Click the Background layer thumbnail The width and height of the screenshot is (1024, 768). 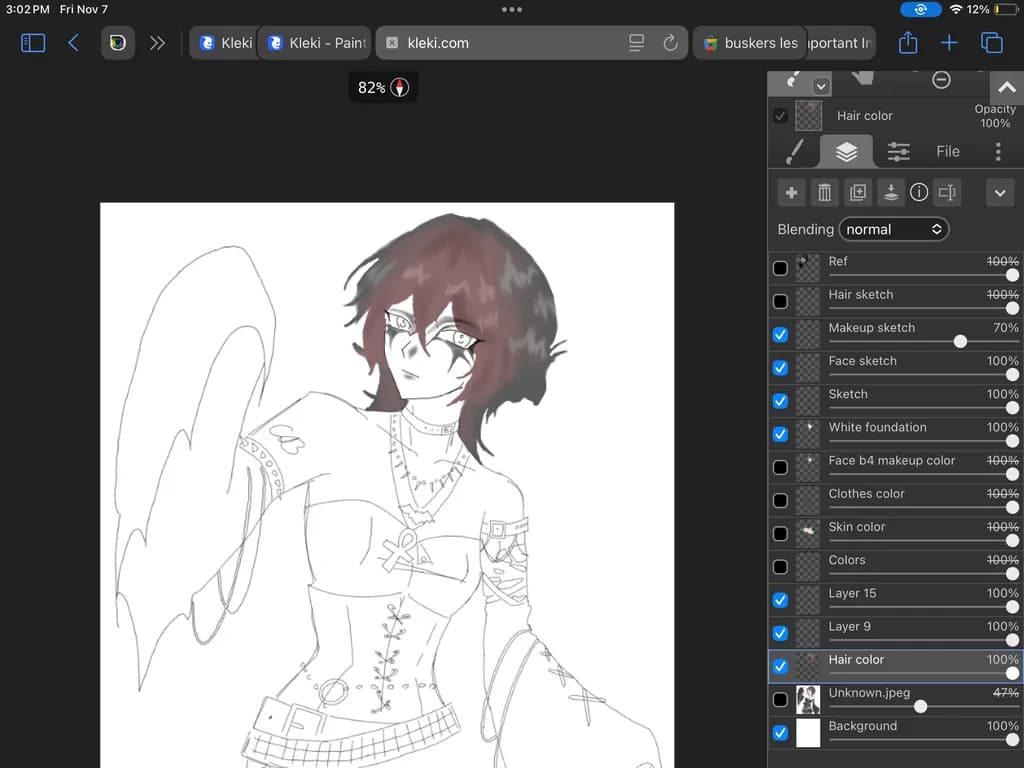pyautogui.click(x=808, y=733)
